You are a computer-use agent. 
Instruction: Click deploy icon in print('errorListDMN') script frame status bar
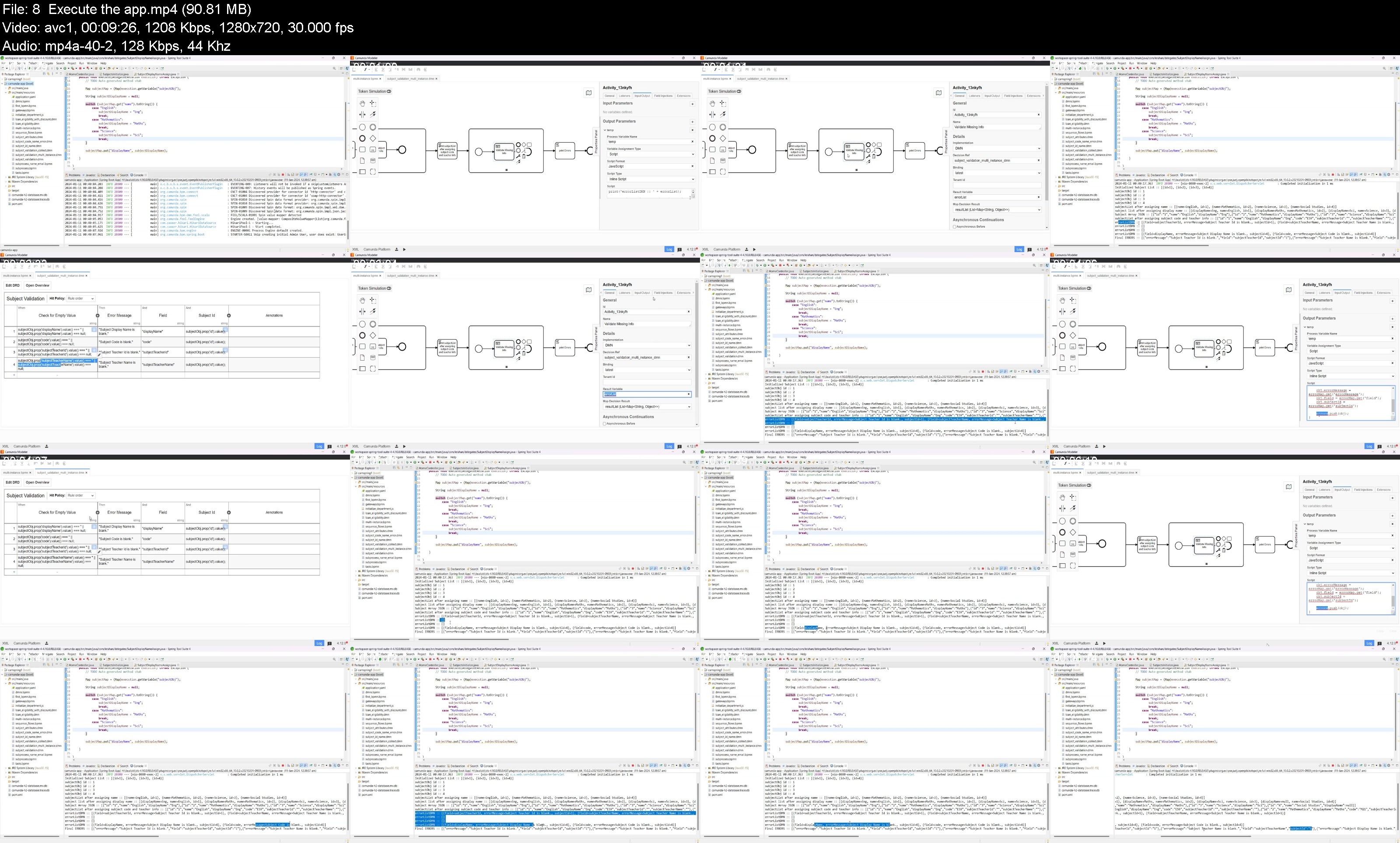click(396, 249)
